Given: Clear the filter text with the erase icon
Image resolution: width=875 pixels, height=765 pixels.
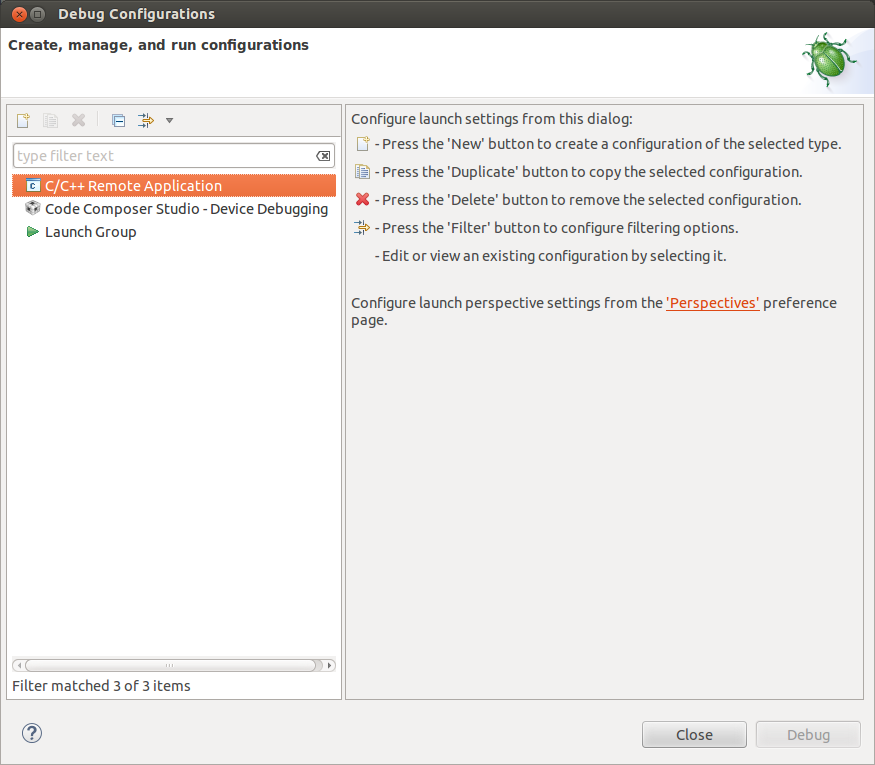Looking at the screenshot, I should click(x=323, y=156).
